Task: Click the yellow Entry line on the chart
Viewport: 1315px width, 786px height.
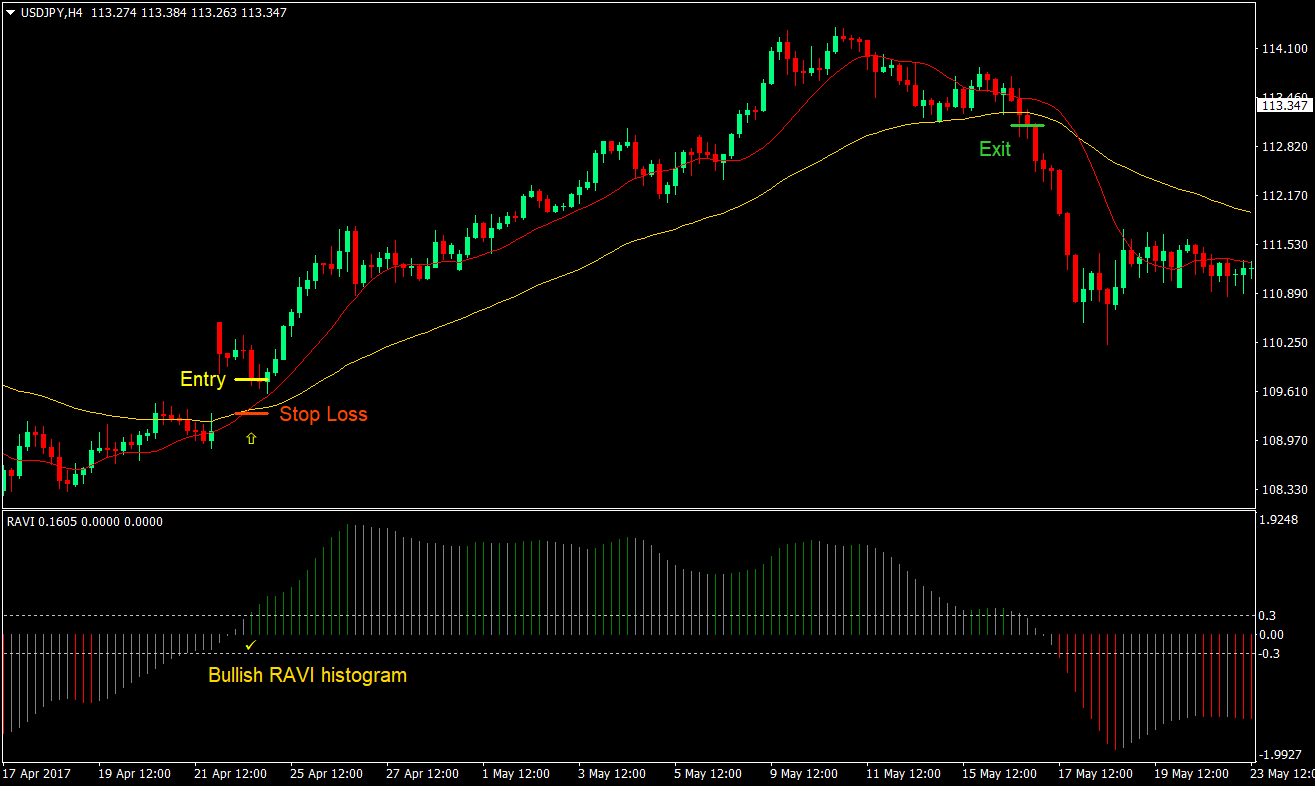Action: tap(251, 379)
